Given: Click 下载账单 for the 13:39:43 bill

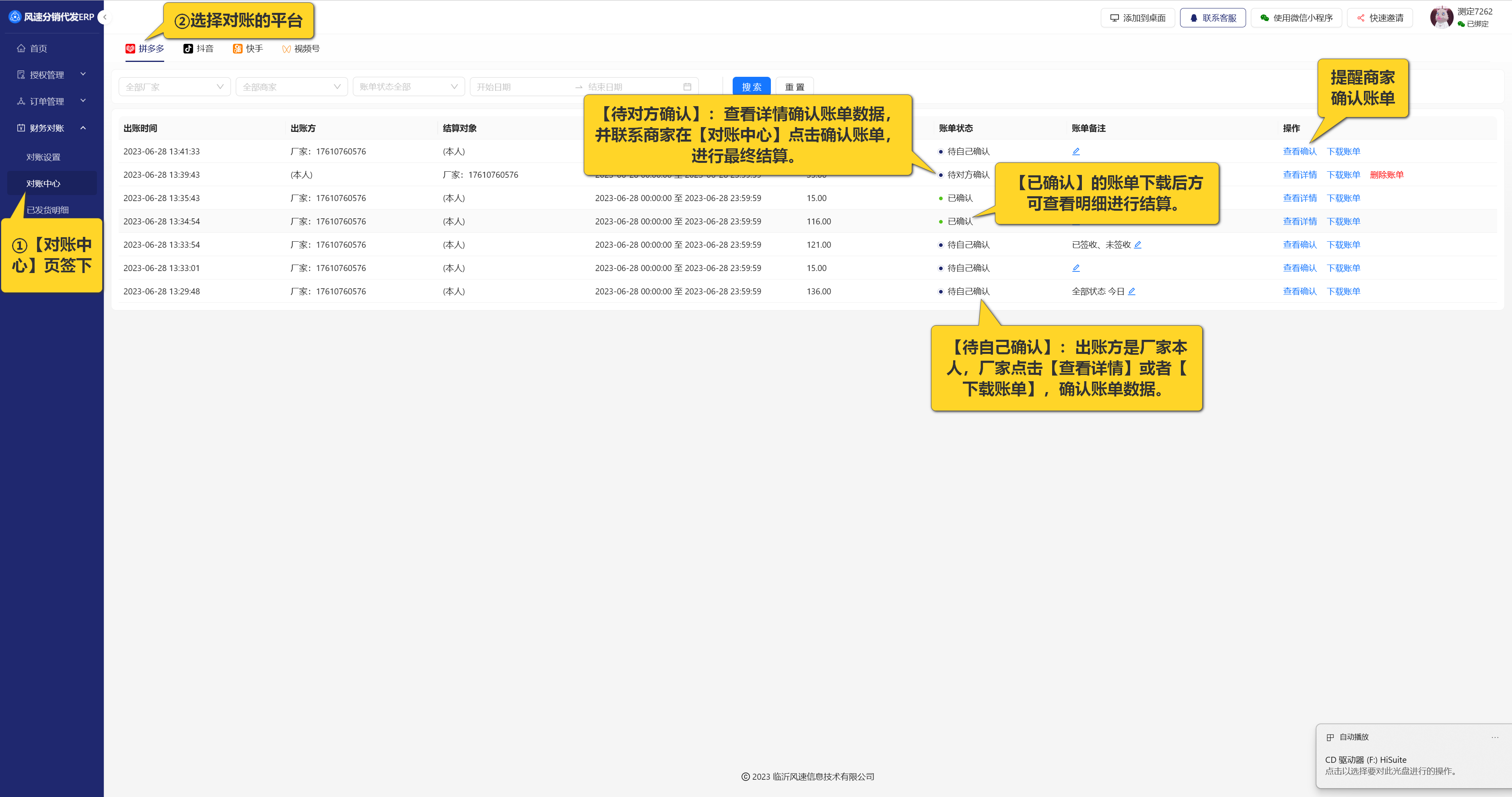Looking at the screenshot, I should [1343, 175].
